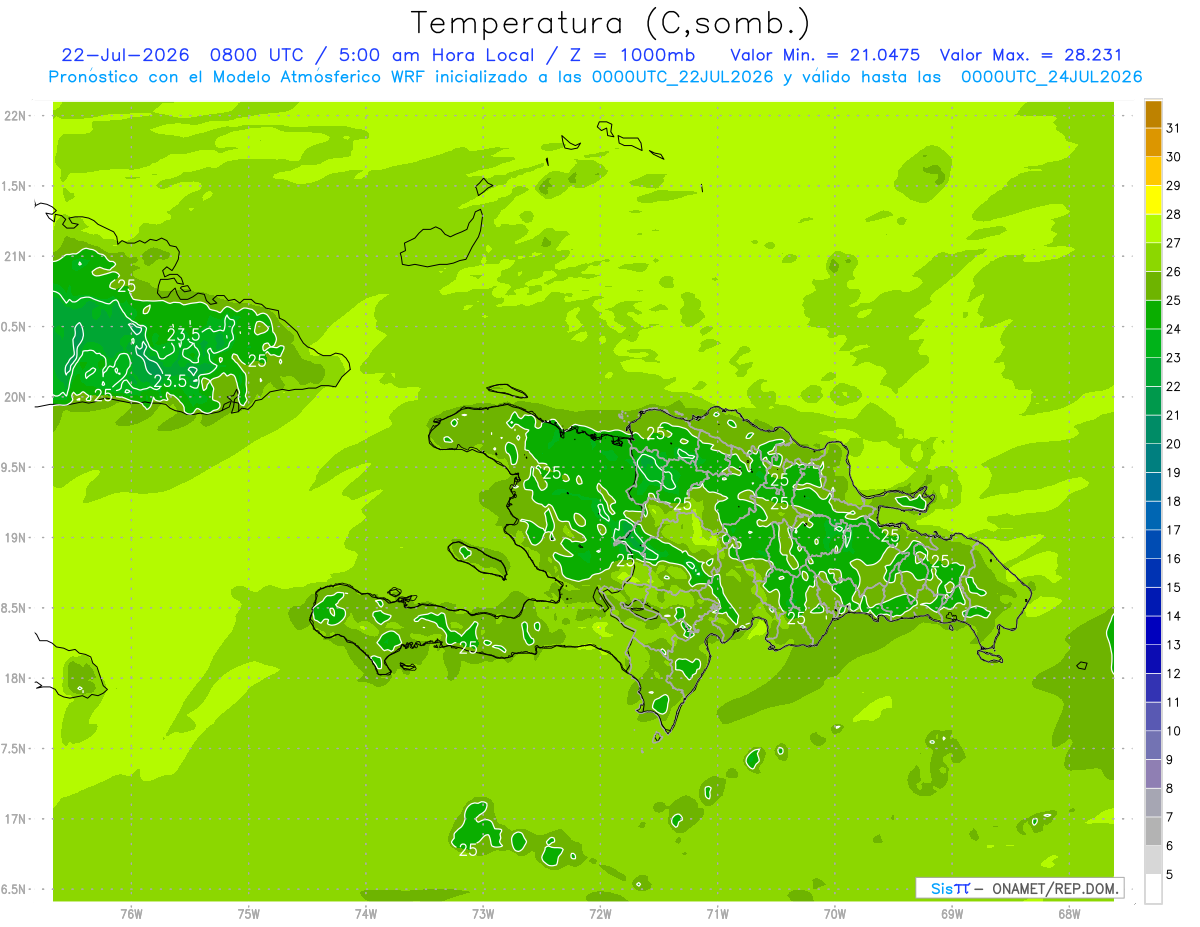Click the "71W" longitude label
The height and width of the screenshot is (927, 1200).
pyautogui.click(x=717, y=914)
